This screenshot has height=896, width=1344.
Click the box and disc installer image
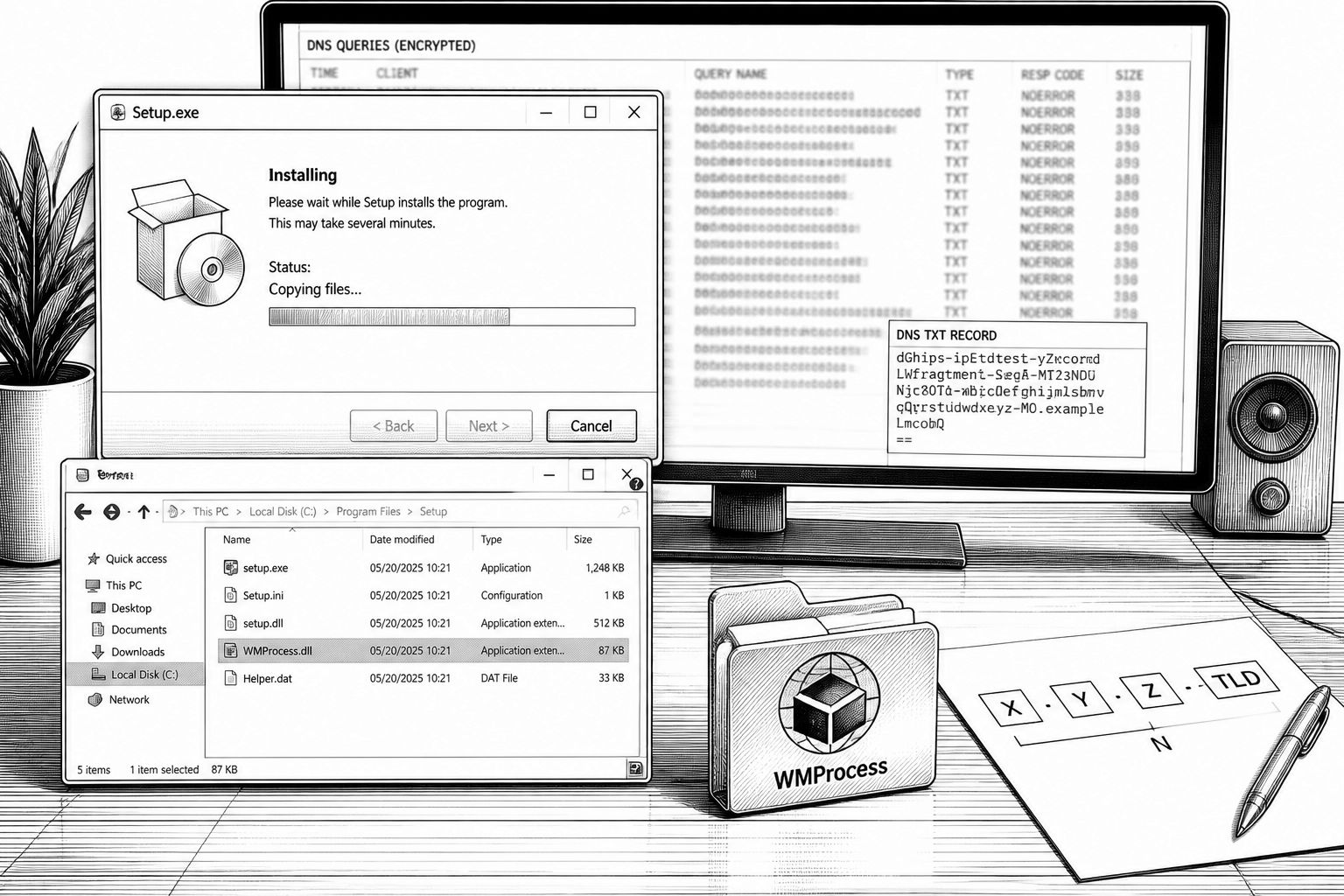[187, 243]
